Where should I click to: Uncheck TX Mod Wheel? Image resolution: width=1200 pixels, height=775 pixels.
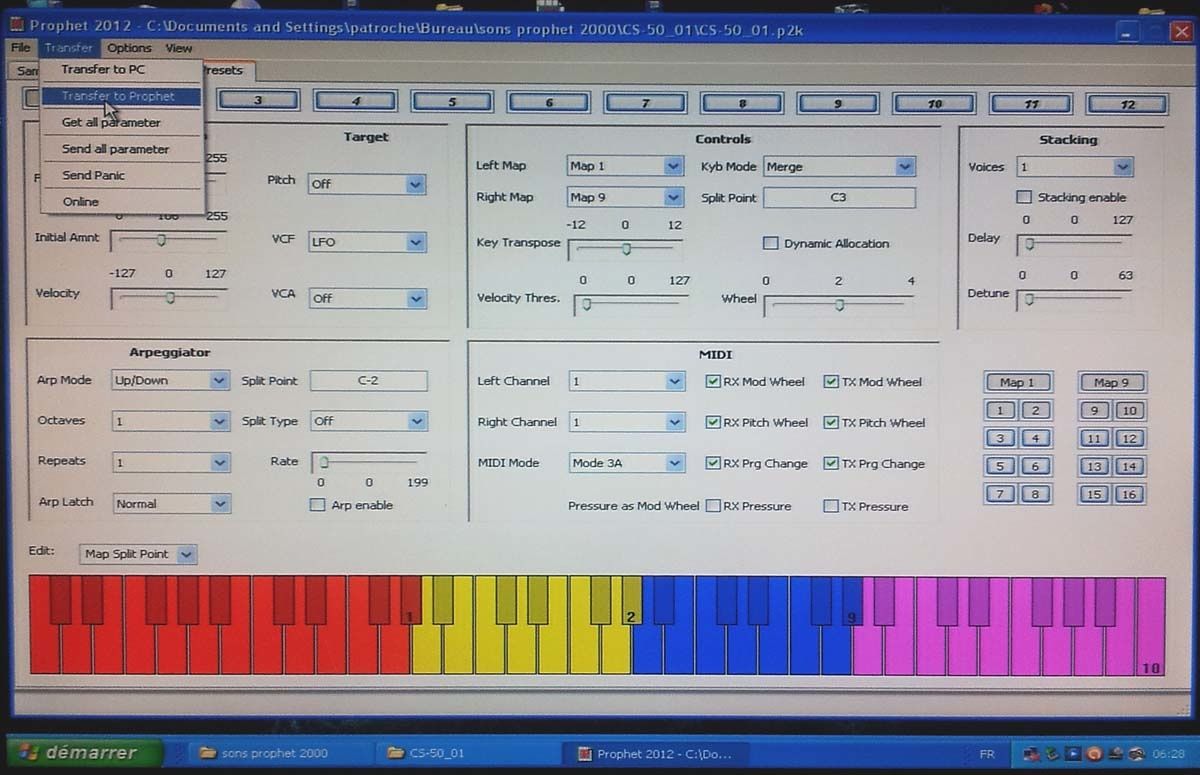tap(831, 381)
